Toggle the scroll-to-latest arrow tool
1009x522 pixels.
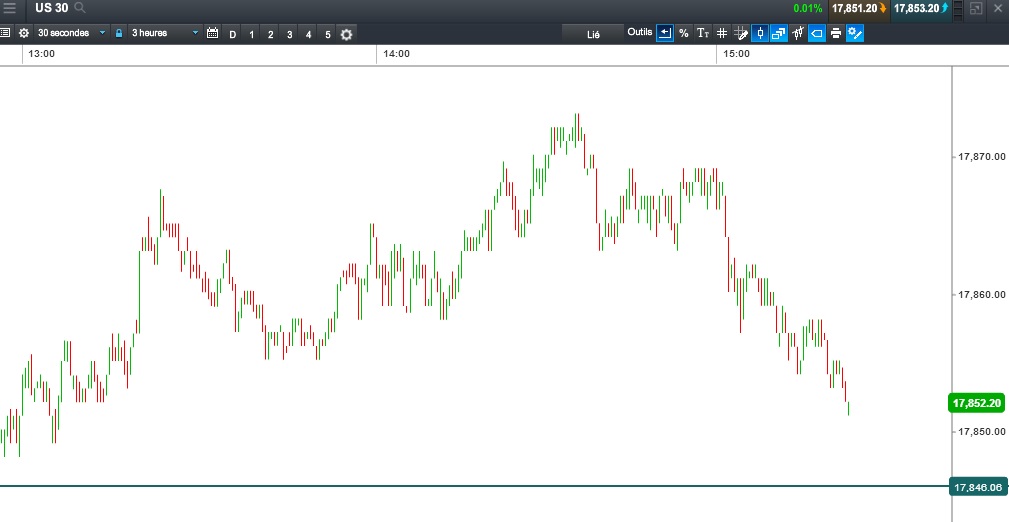click(665, 33)
